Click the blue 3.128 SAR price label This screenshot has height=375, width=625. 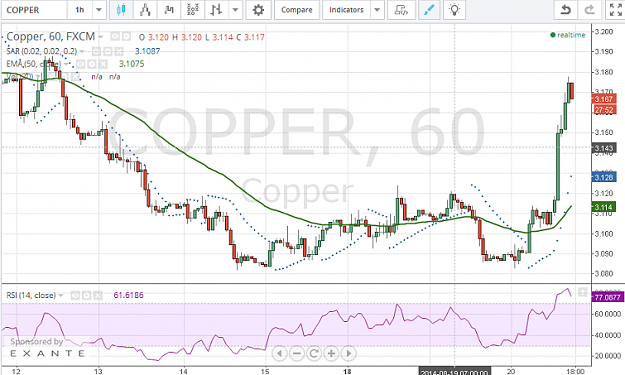click(x=604, y=177)
